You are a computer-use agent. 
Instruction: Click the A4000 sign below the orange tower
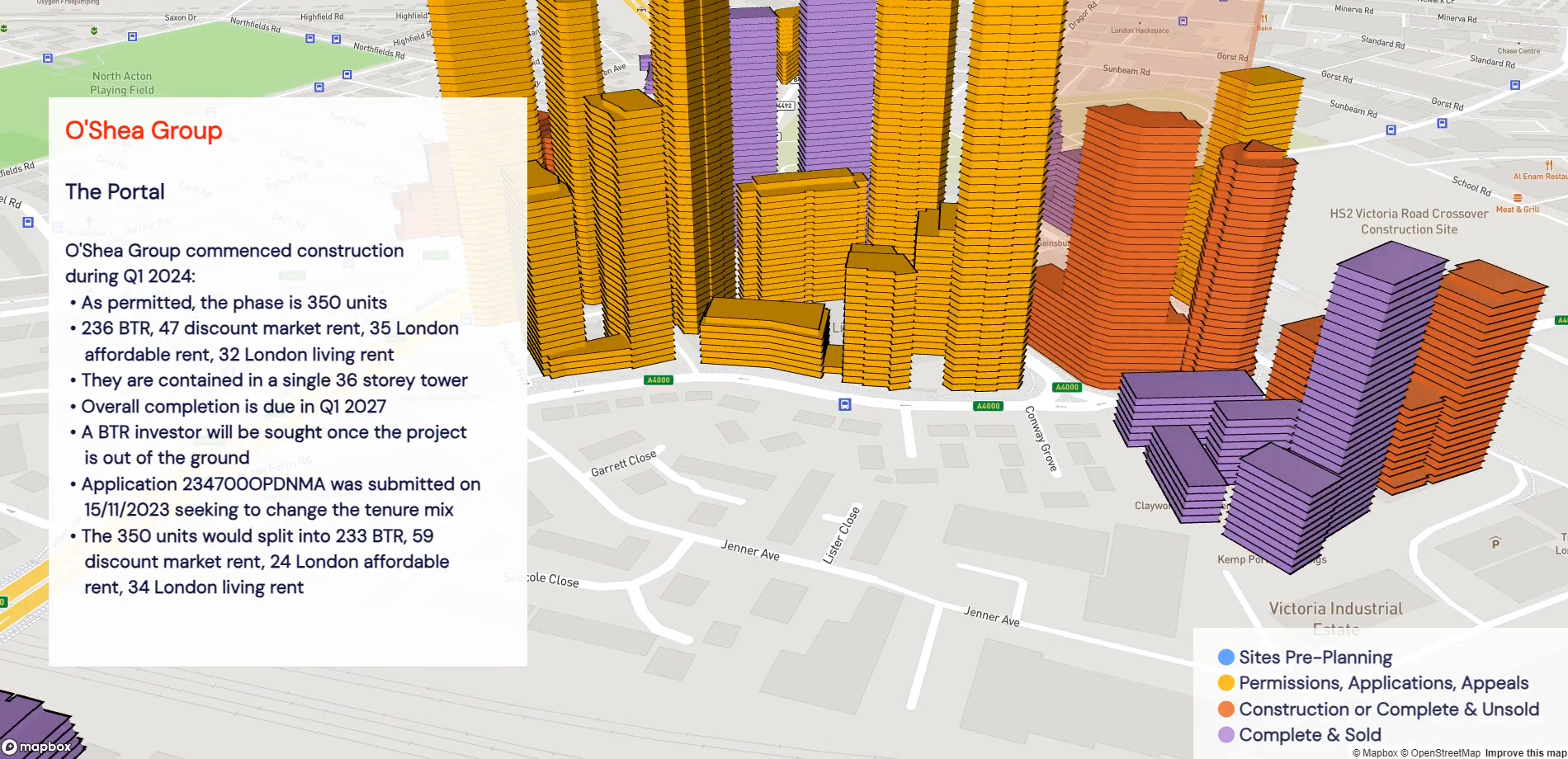1067,387
